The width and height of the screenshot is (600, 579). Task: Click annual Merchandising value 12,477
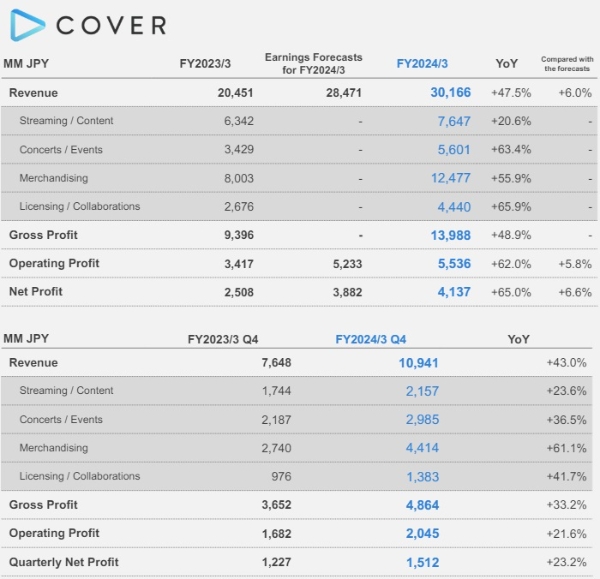(451, 178)
